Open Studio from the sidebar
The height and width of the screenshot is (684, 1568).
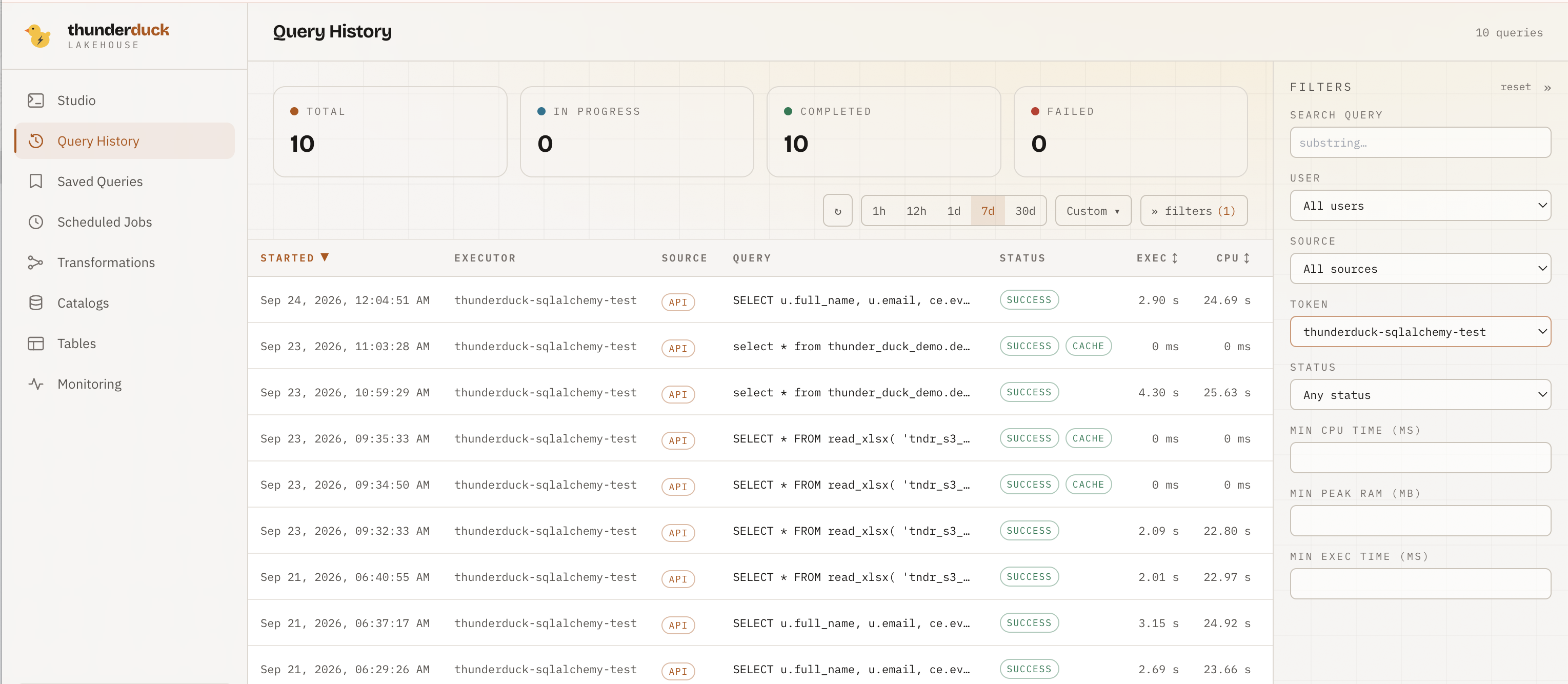coord(124,100)
